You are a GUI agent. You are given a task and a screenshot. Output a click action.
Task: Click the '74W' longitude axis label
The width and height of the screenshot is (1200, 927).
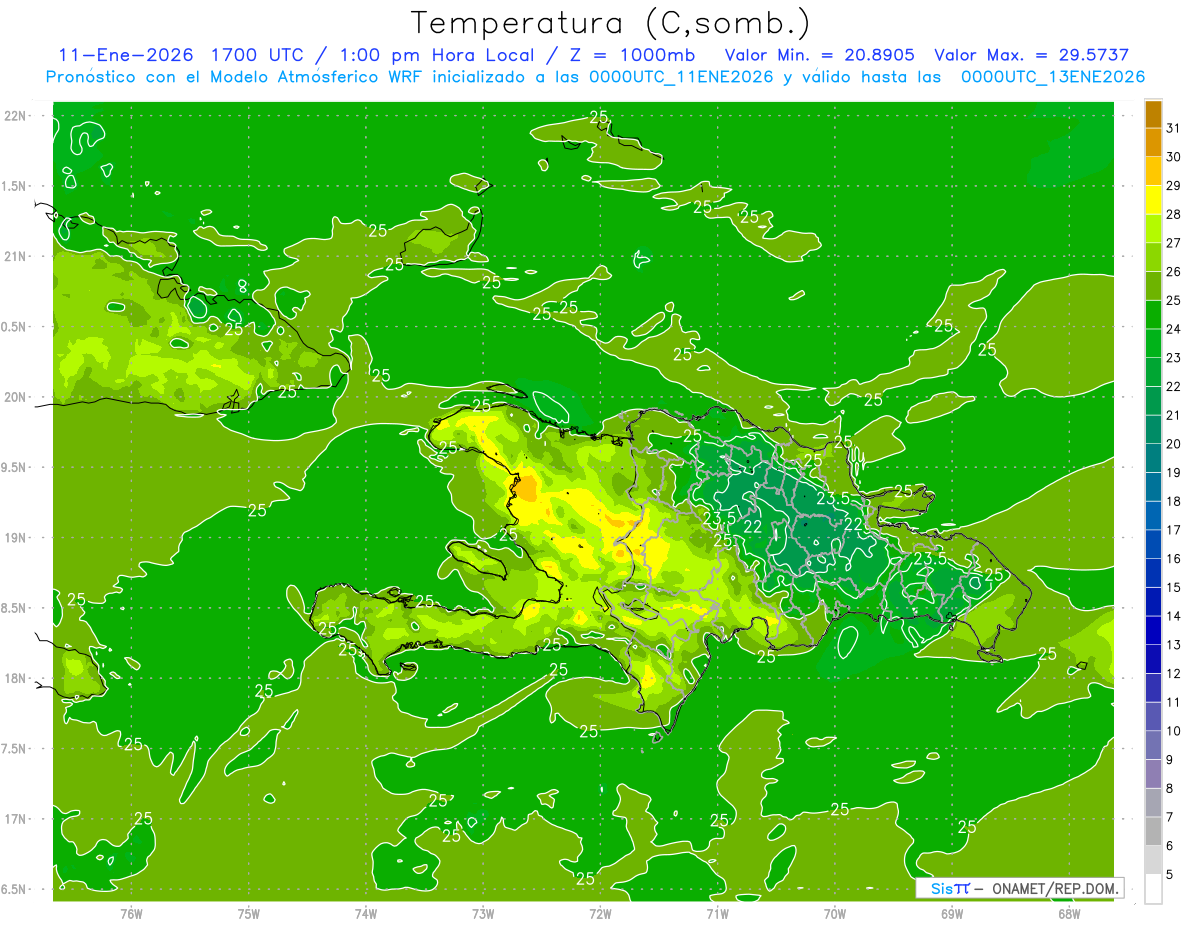point(366,913)
